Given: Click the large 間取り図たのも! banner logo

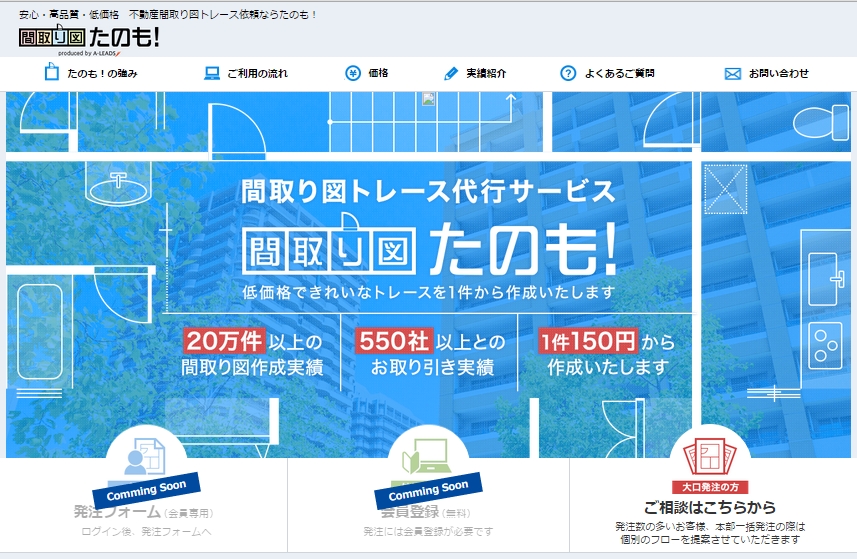Looking at the screenshot, I should tap(428, 249).
